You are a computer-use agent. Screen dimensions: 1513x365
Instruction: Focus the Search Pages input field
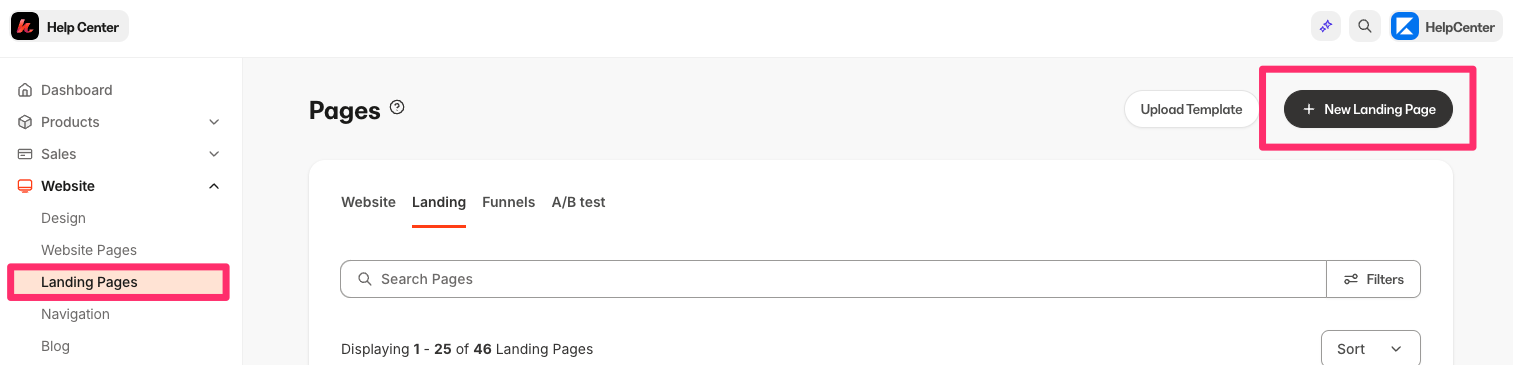[833, 279]
